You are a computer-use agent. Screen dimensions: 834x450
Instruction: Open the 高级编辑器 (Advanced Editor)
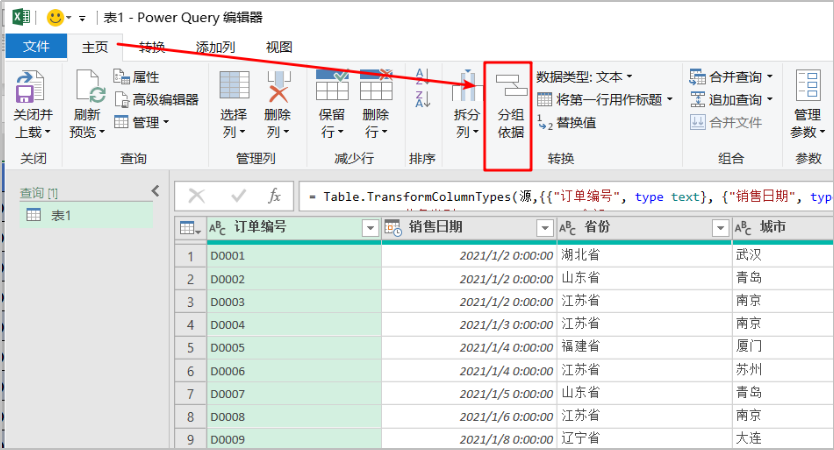[156, 99]
